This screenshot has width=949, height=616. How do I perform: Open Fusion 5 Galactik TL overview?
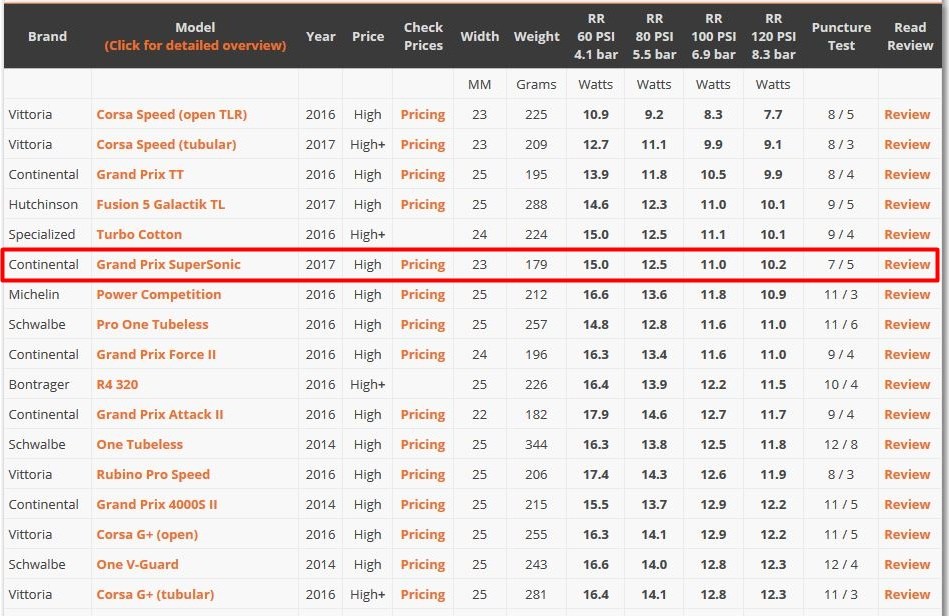click(x=160, y=205)
